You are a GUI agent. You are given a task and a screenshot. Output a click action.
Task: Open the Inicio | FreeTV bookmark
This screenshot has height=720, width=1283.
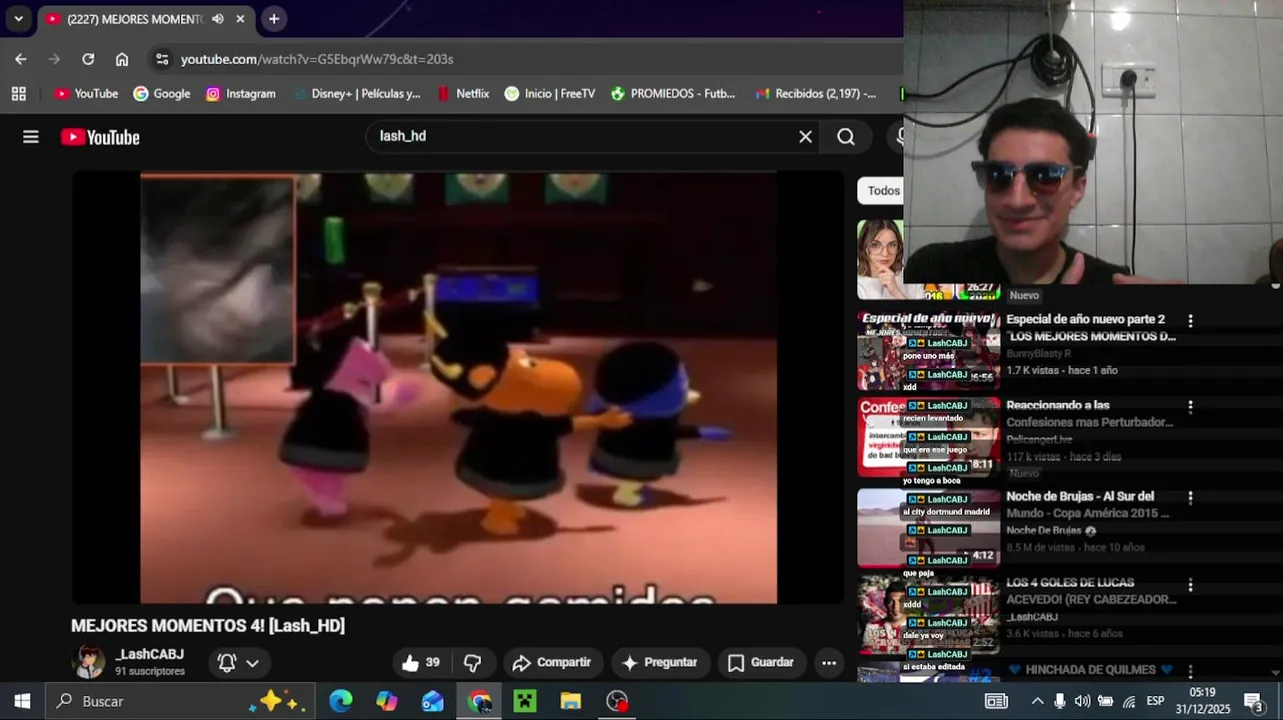click(x=550, y=93)
